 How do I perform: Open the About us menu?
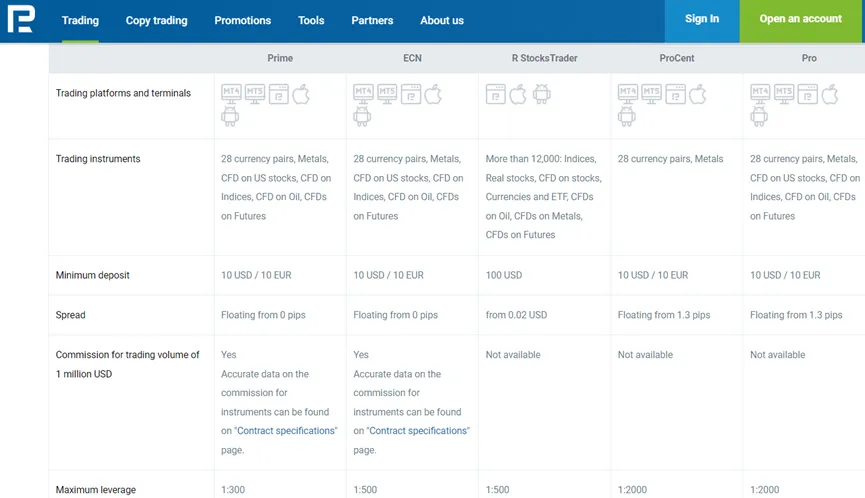[x=442, y=20]
